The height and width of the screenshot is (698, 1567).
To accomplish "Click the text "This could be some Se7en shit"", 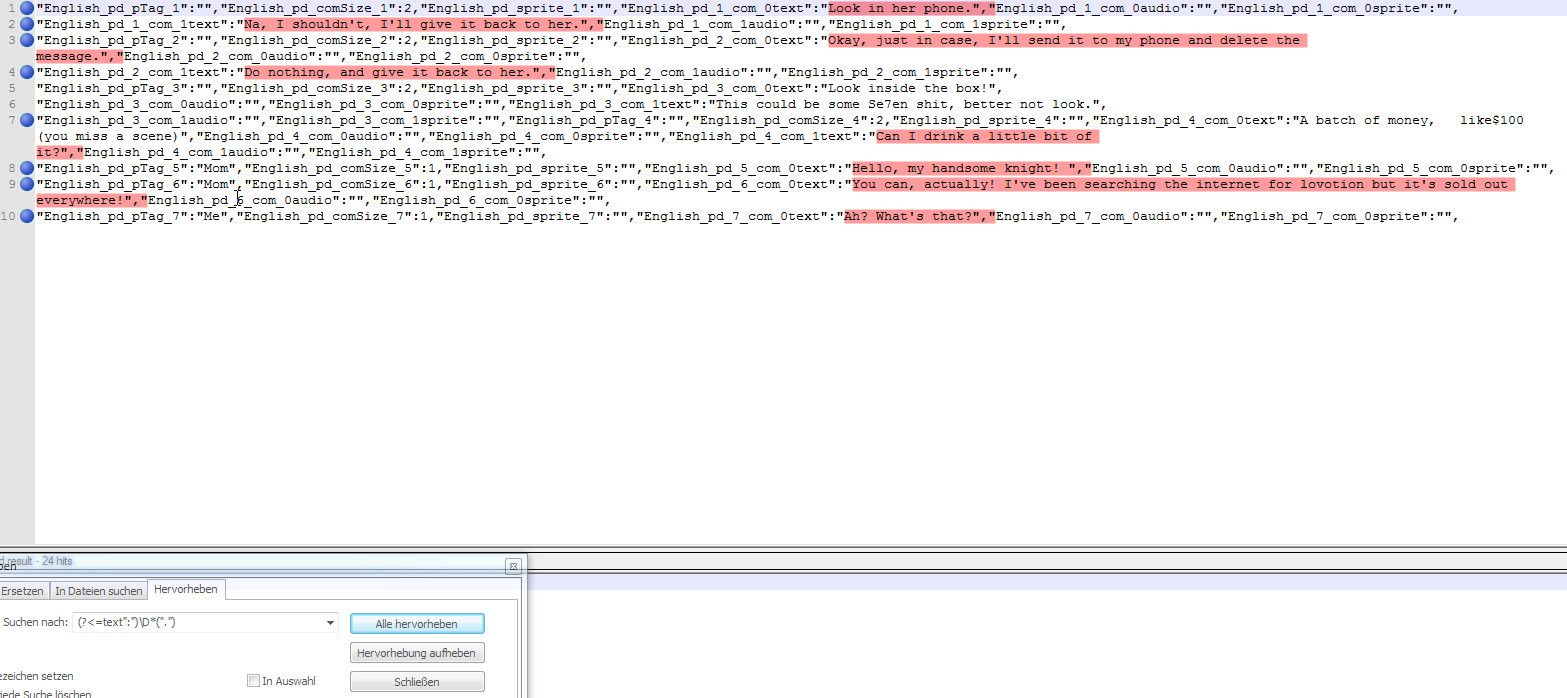I will 833,104.
